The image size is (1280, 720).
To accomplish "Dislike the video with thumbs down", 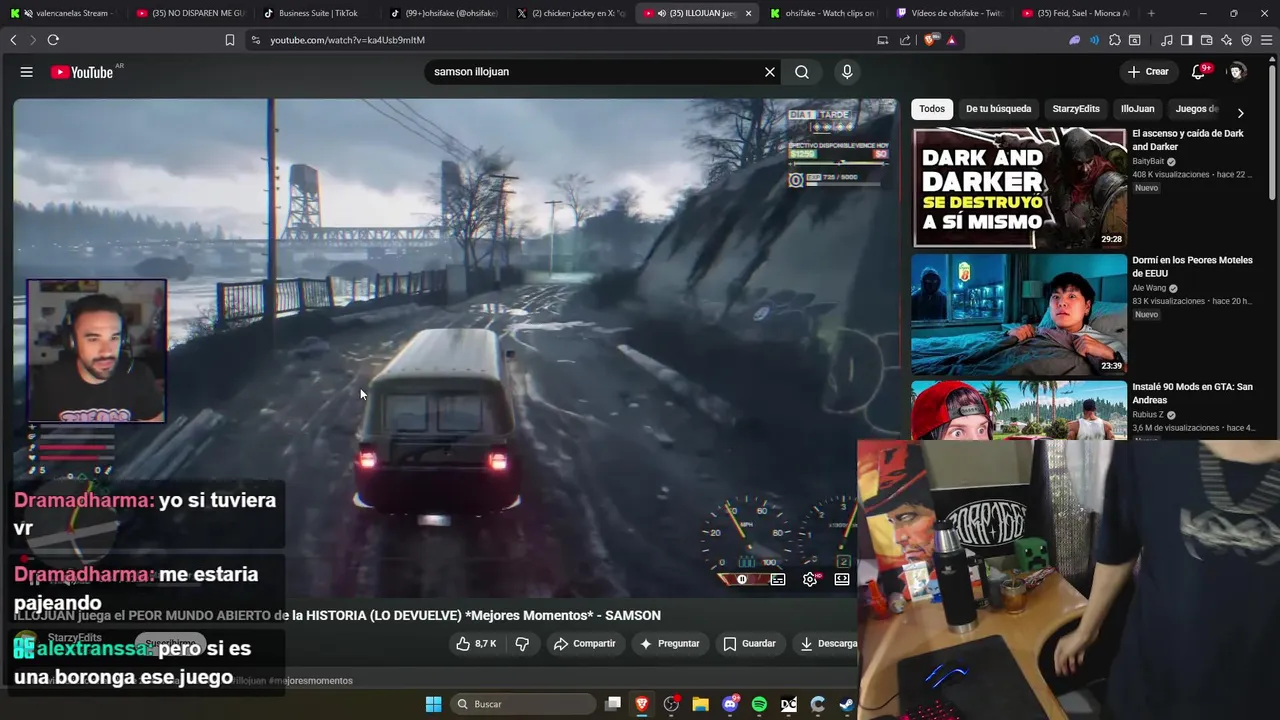I will click(522, 644).
